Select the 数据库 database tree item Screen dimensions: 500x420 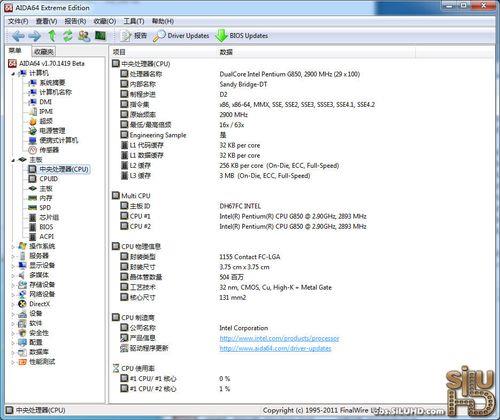pyautogui.click(x=34, y=352)
